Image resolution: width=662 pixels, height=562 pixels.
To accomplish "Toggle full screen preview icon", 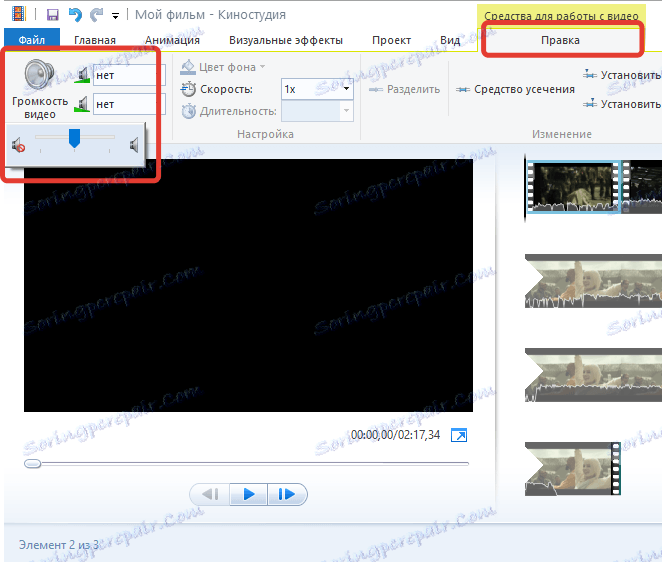I will point(459,435).
